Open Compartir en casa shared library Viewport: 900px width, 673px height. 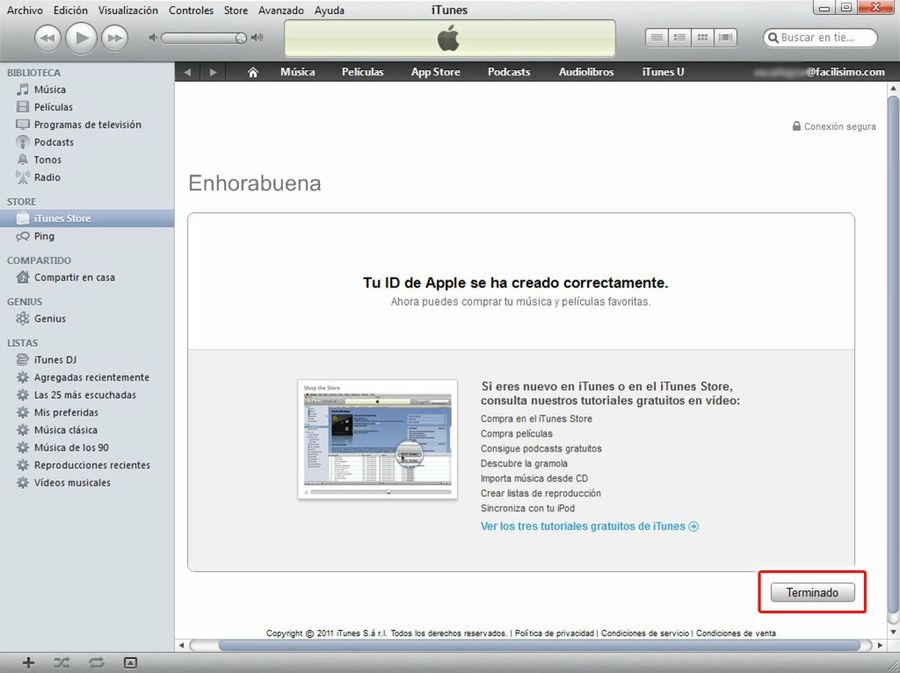click(x=65, y=277)
